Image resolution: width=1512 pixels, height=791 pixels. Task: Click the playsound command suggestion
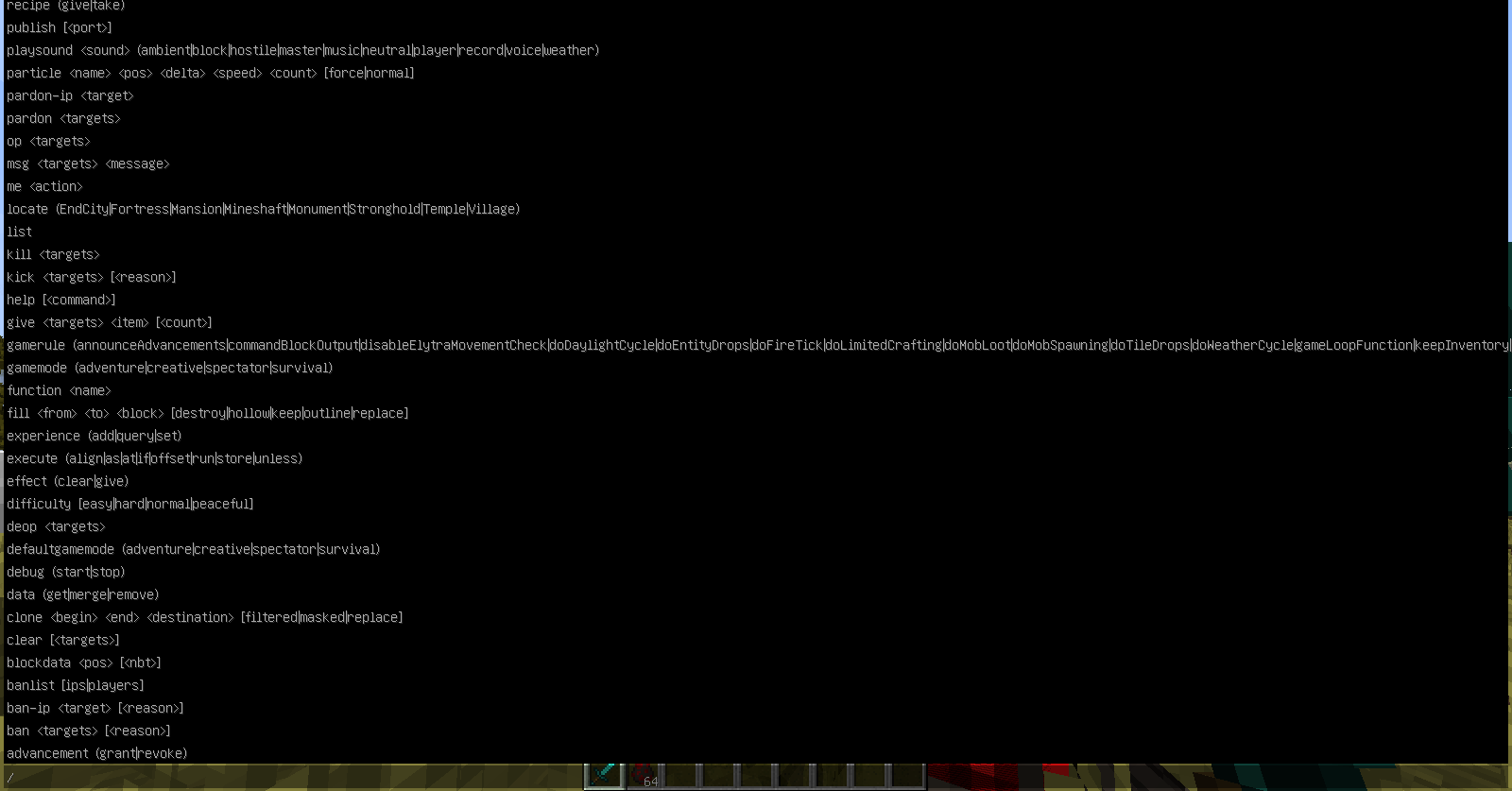coord(303,50)
